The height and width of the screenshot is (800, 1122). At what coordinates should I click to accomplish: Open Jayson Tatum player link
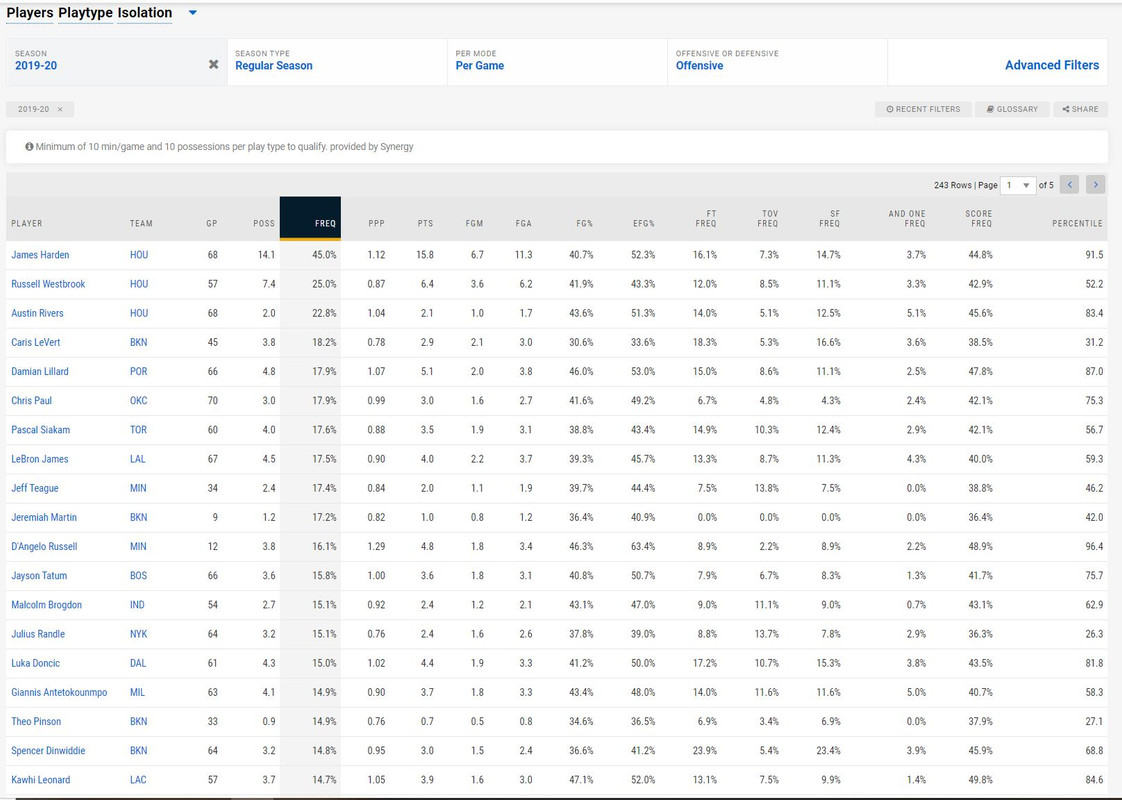click(x=39, y=576)
